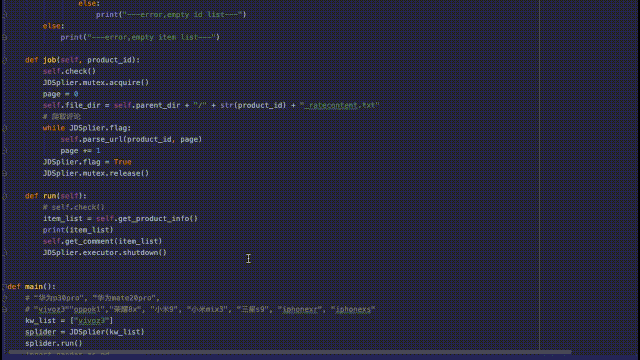Click fold end marker beside JDSplier.executor.shutdown()

click(4, 253)
